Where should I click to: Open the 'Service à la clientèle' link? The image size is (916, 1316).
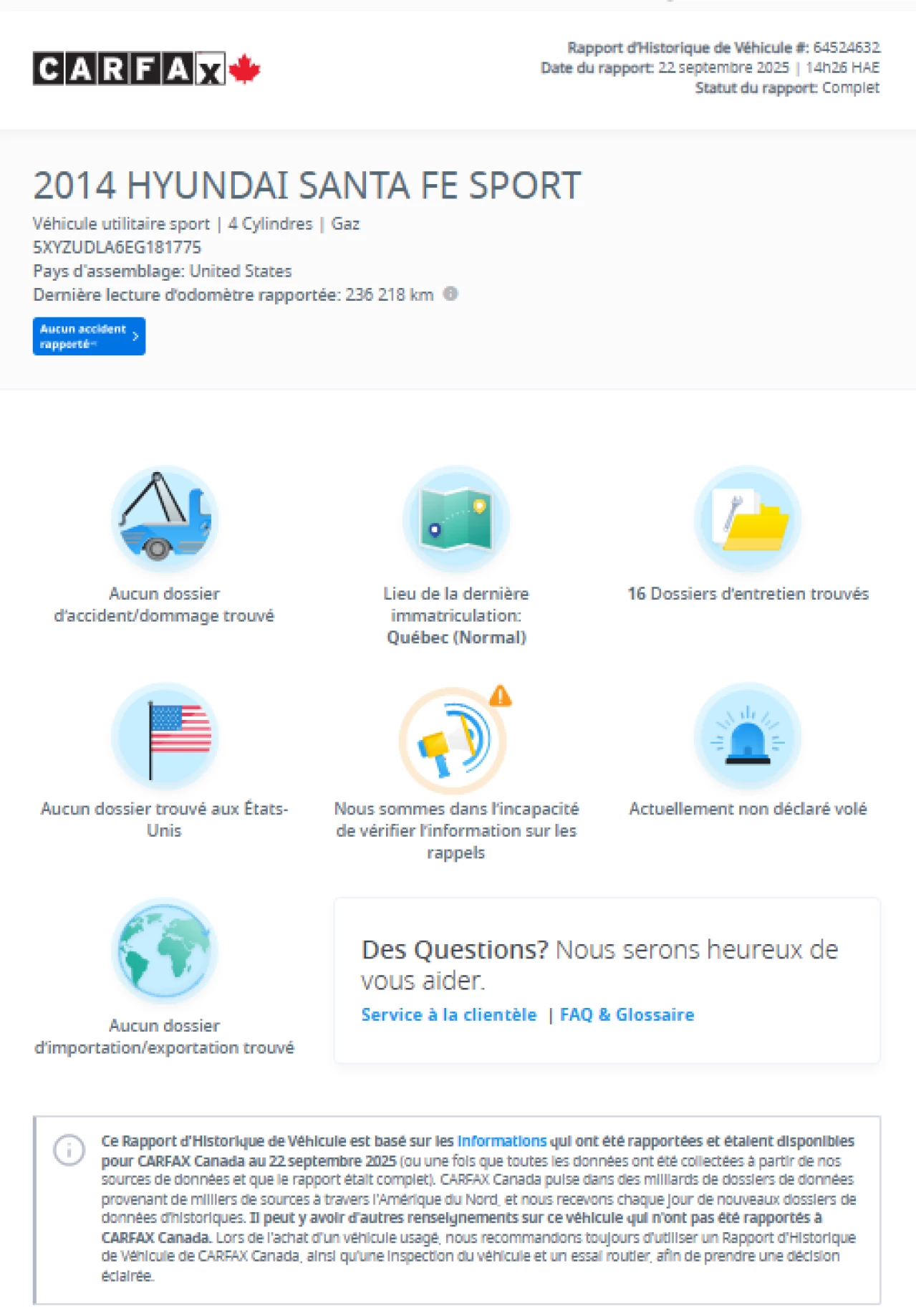(448, 1014)
